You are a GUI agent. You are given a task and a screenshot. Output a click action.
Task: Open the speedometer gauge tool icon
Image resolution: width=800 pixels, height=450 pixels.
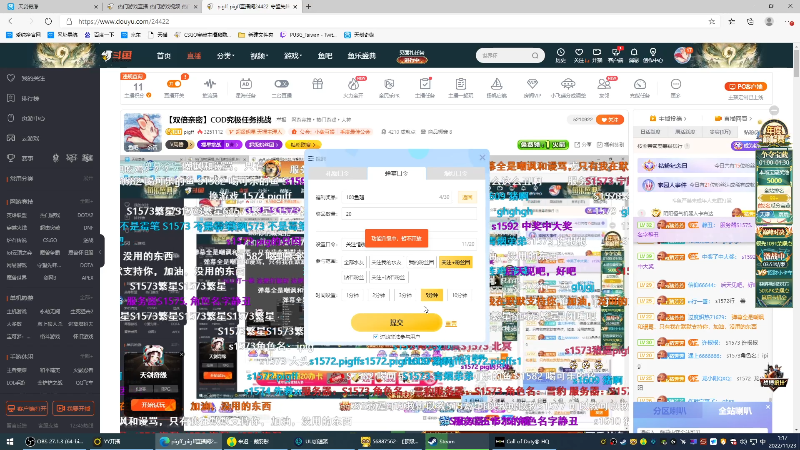point(640,84)
